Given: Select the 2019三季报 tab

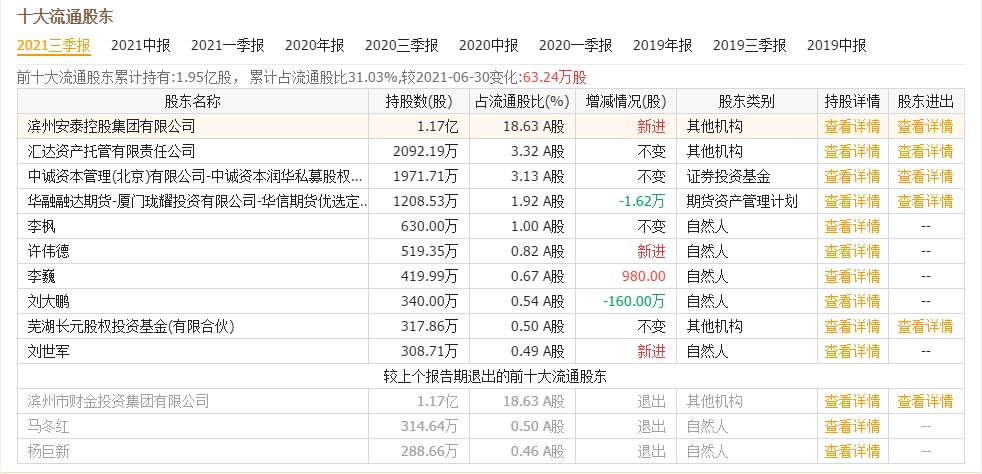Looking at the screenshot, I should 750,45.
